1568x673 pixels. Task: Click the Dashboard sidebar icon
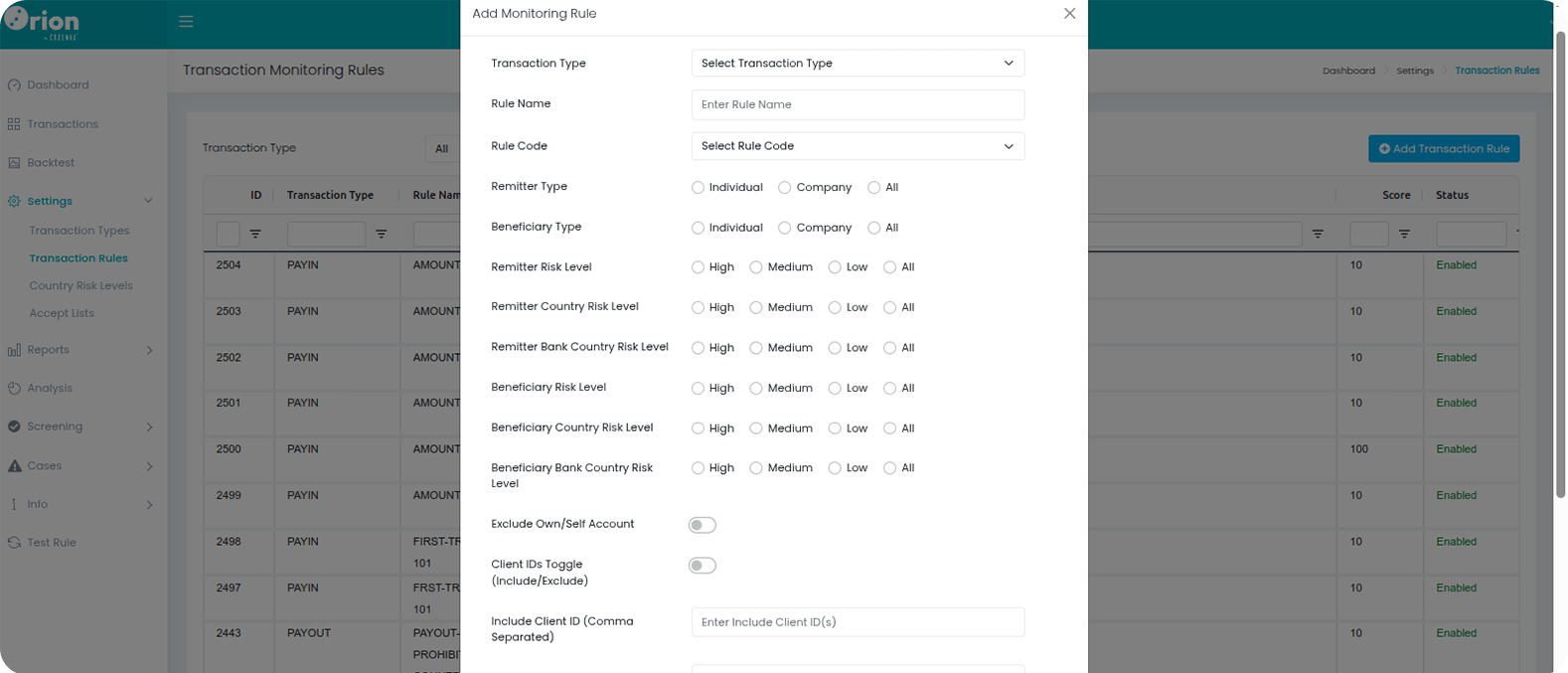(x=14, y=85)
